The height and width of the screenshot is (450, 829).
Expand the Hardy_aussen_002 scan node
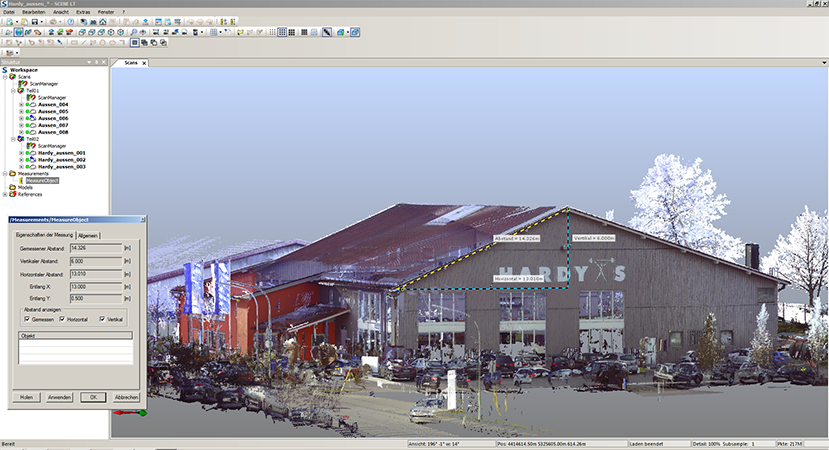(21, 160)
